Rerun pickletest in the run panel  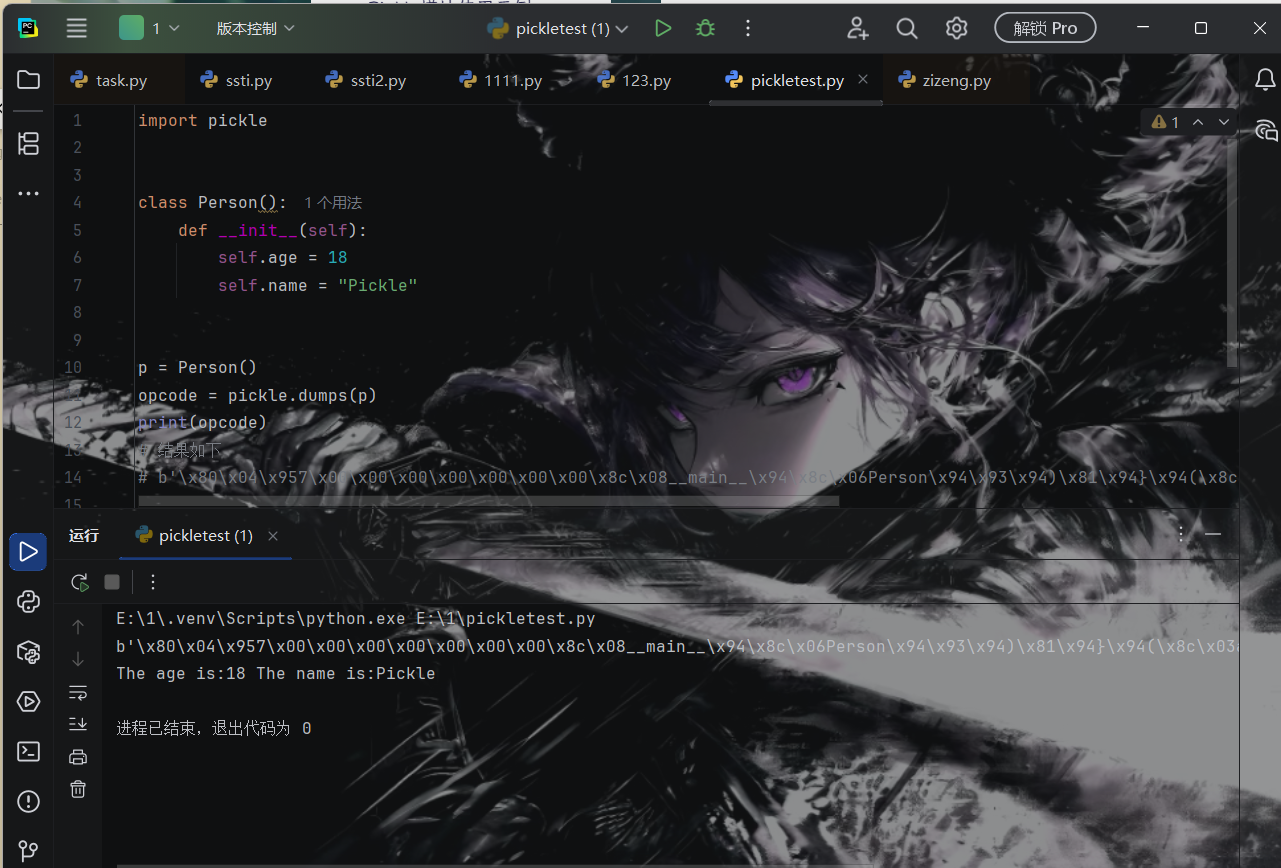[80, 582]
